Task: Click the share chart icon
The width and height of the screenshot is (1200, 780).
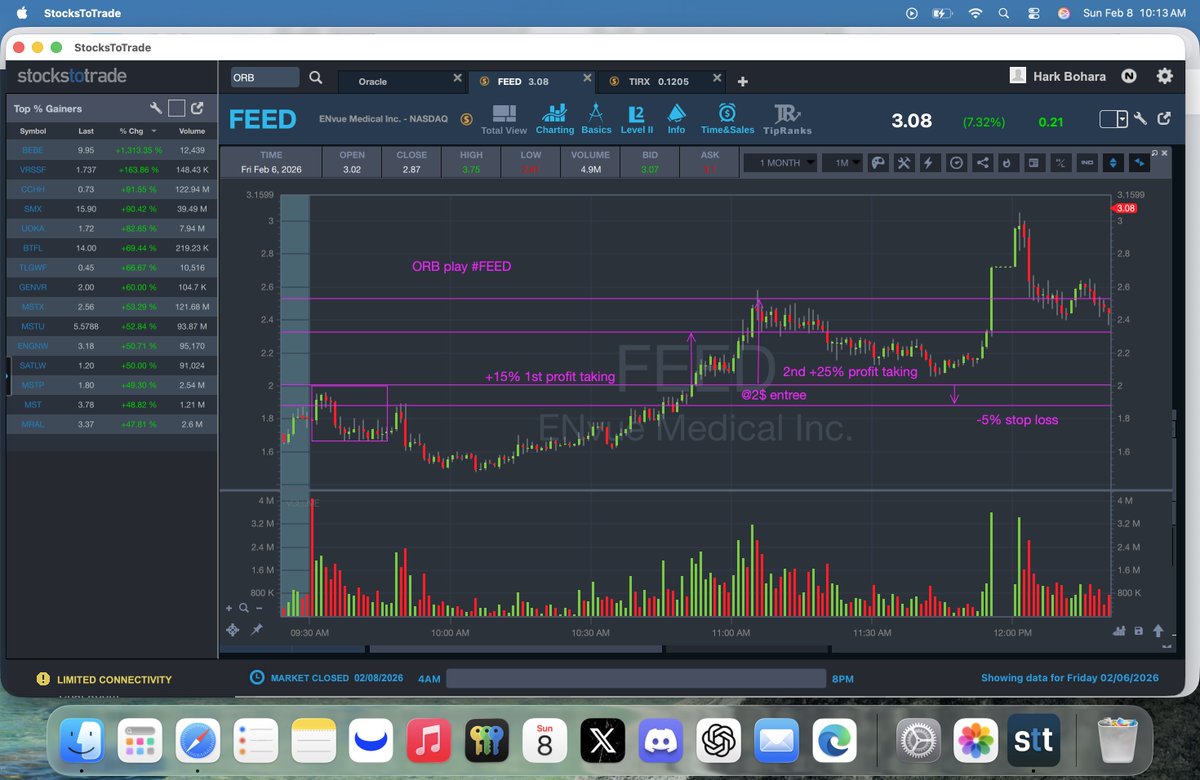Action: 982,162
